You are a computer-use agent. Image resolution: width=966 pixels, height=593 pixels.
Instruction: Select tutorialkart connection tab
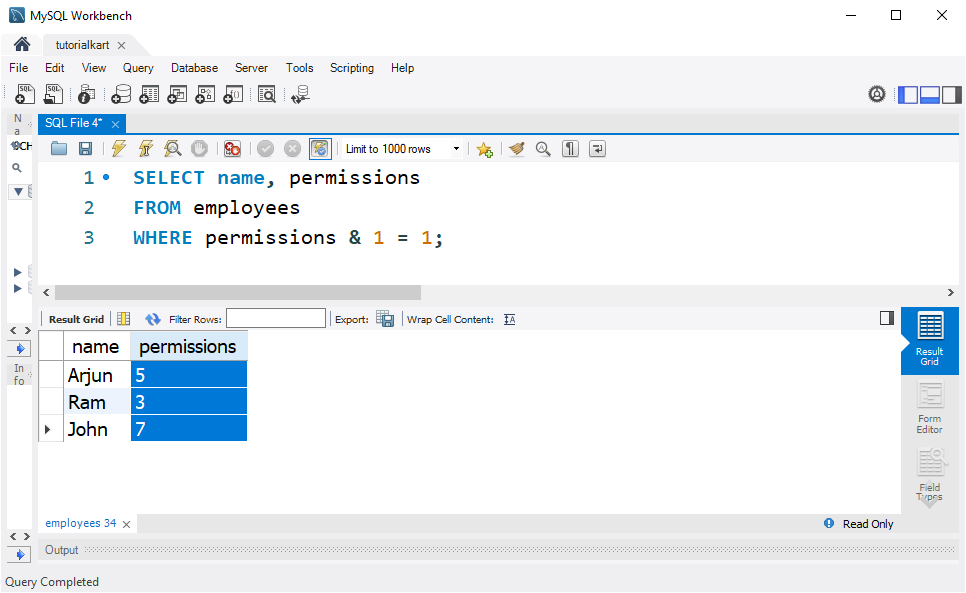tap(83, 45)
